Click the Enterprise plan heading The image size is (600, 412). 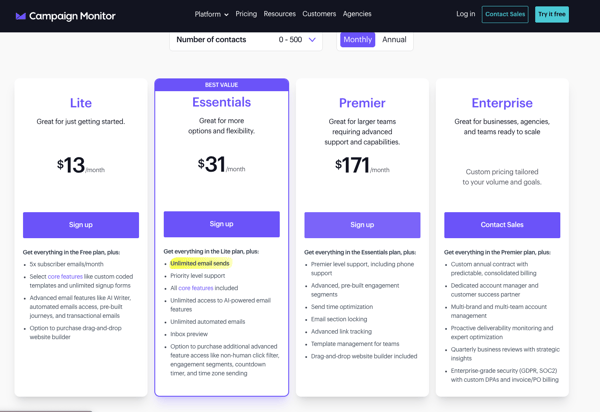502,103
